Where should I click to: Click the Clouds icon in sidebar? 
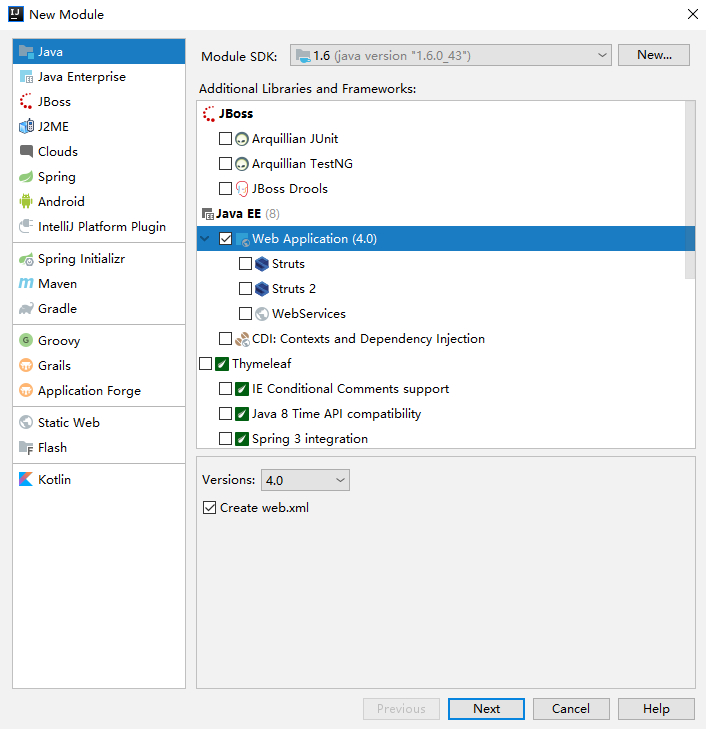point(26,152)
